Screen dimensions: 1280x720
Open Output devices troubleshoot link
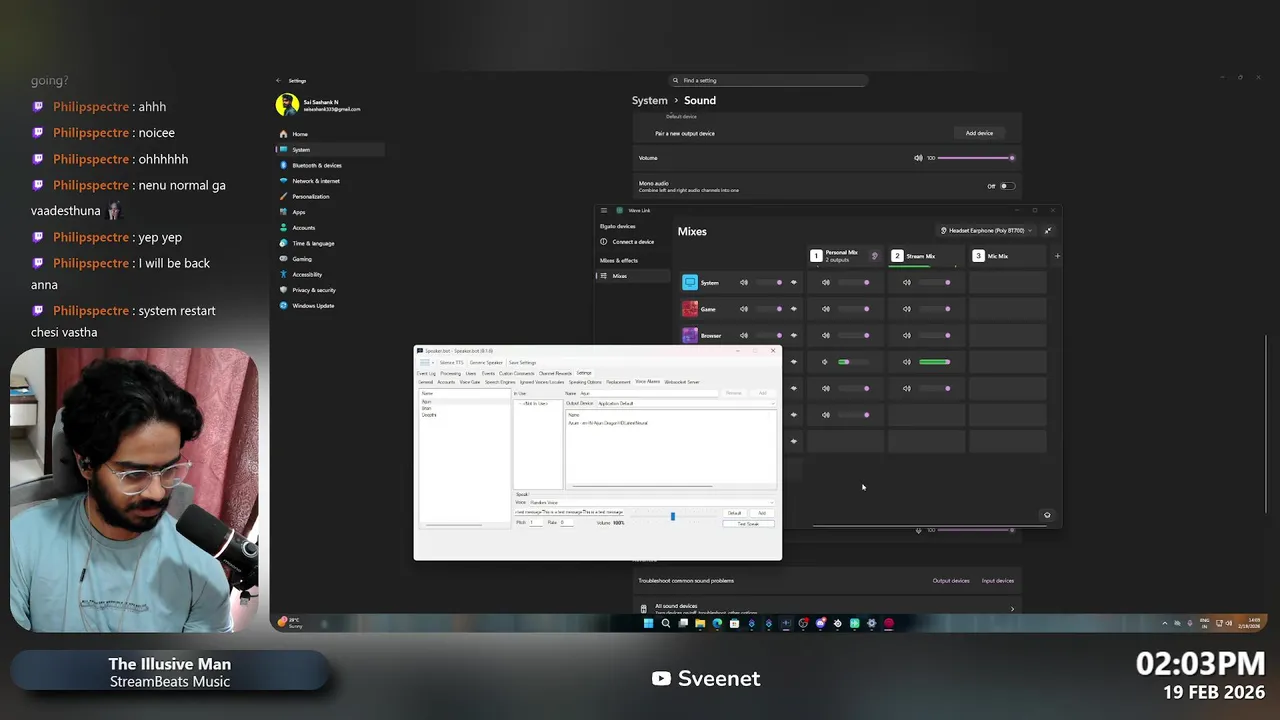click(951, 581)
